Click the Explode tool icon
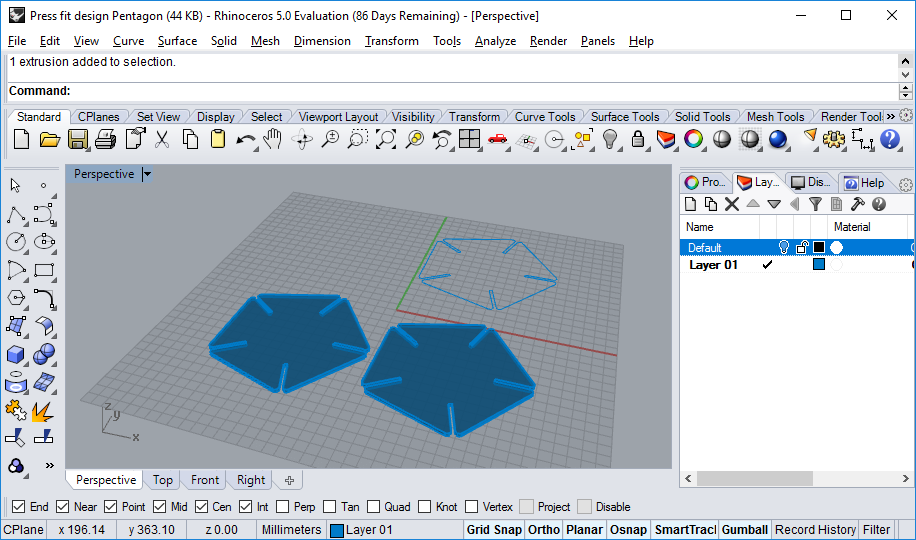Image resolution: width=916 pixels, height=540 pixels. [44, 411]
